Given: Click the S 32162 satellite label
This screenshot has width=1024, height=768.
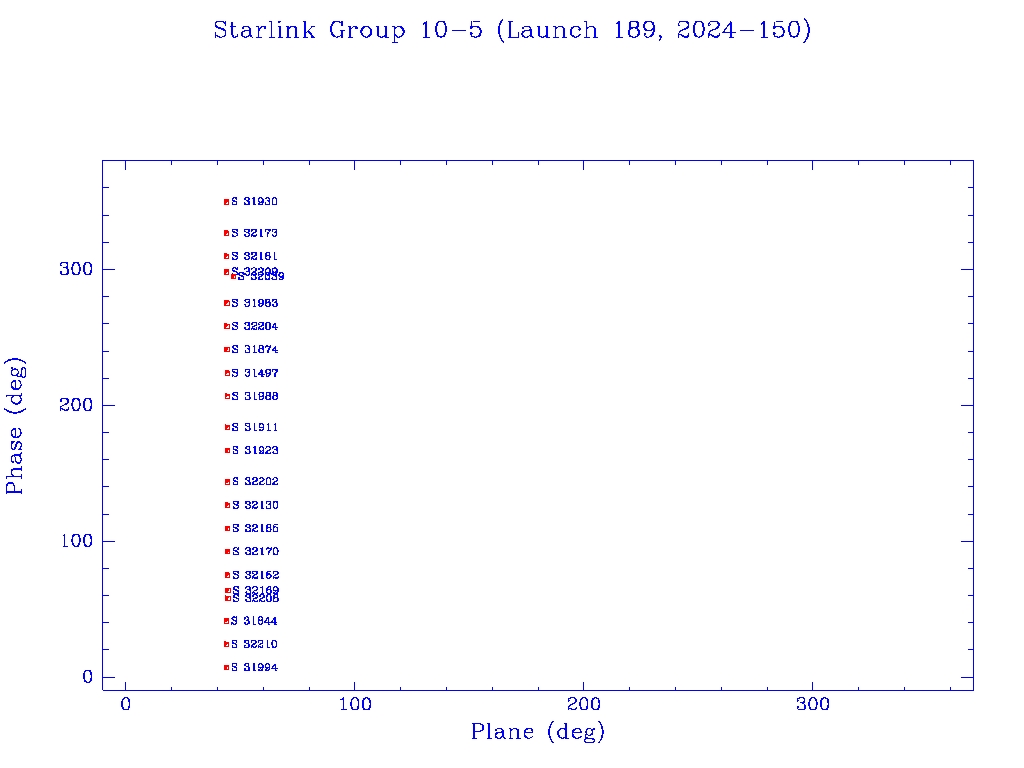Looking at the screenshot, I should [256, 575].
